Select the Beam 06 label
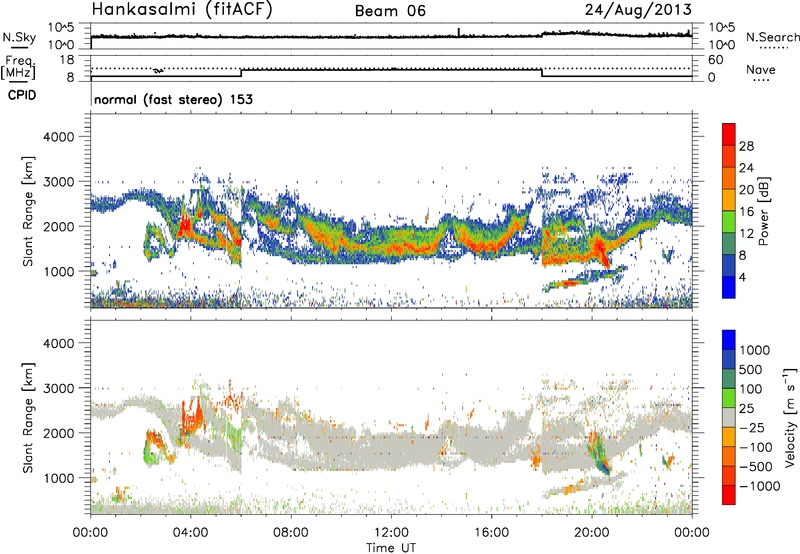The image size is (800, 554). [390, 11]
